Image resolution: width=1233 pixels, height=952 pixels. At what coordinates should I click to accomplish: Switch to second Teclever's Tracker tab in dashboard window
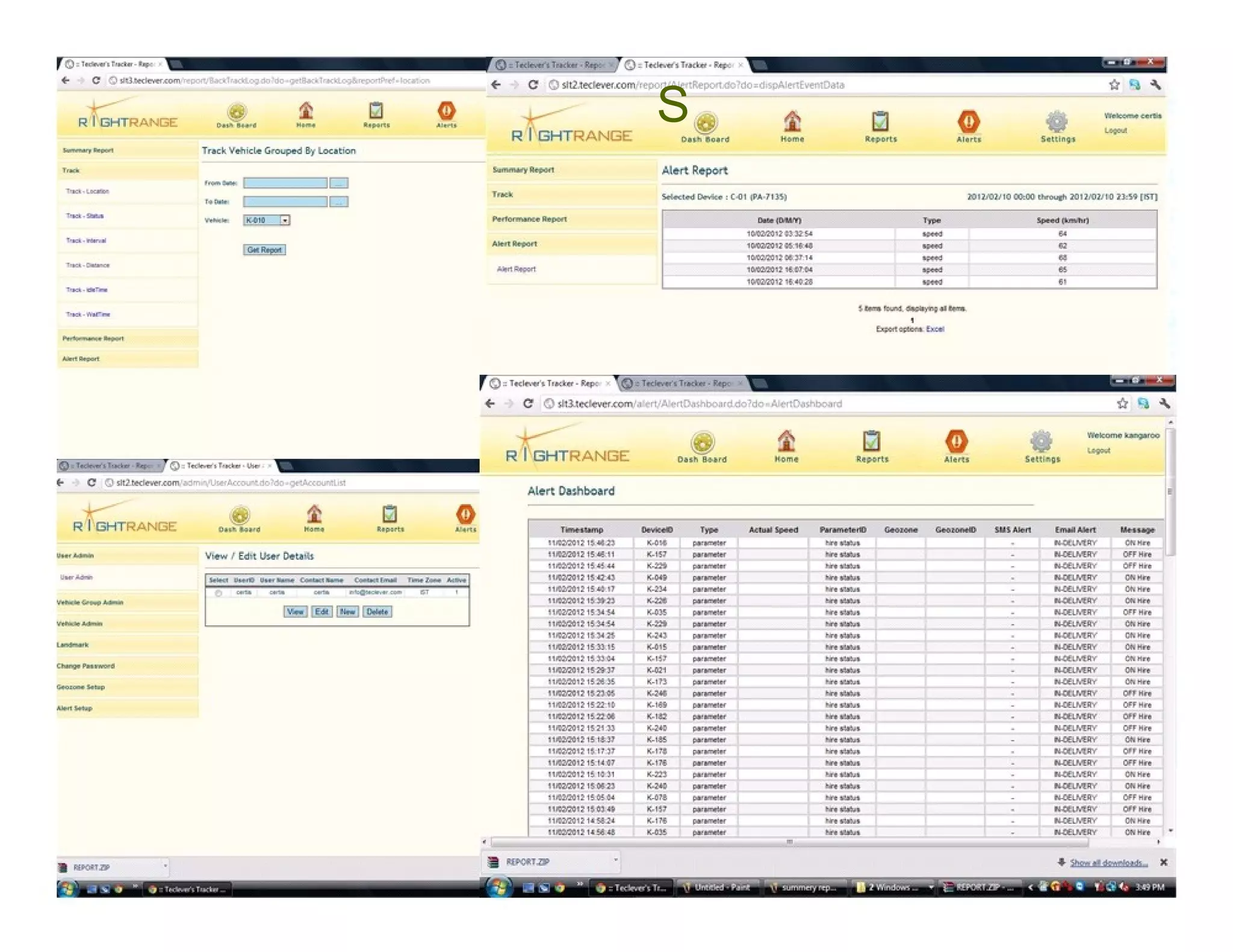(x=683, y=383)
